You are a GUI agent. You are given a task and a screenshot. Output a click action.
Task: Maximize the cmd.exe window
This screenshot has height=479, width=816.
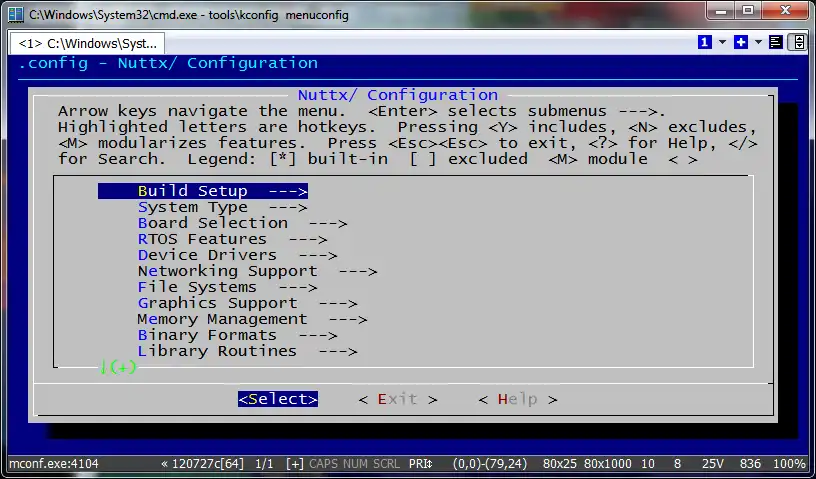click(x=748, y=10)
